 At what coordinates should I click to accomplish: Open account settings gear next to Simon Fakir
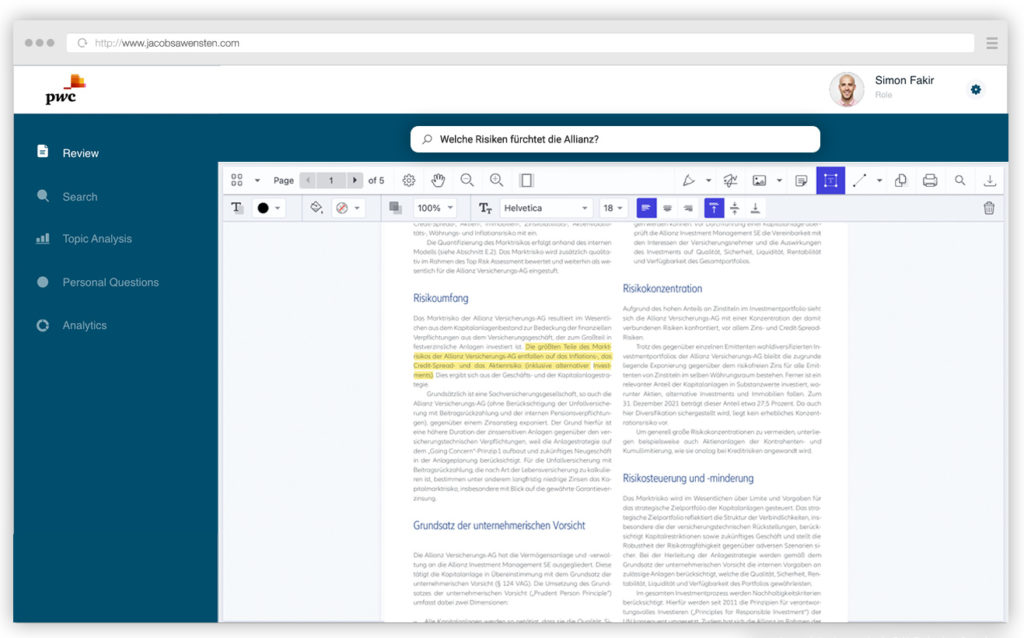976,89
